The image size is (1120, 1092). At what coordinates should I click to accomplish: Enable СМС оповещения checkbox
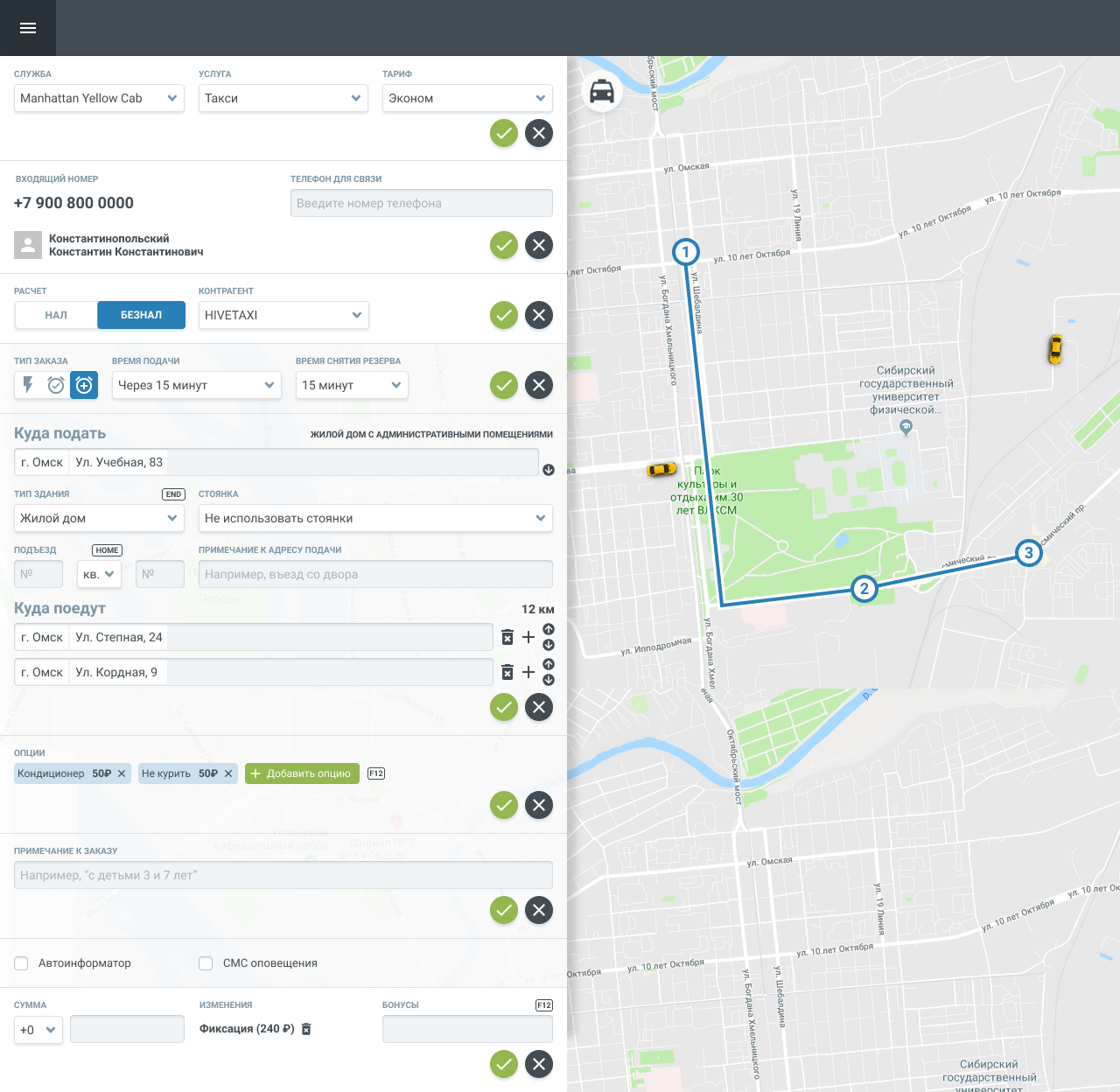(x=206, y=963)
